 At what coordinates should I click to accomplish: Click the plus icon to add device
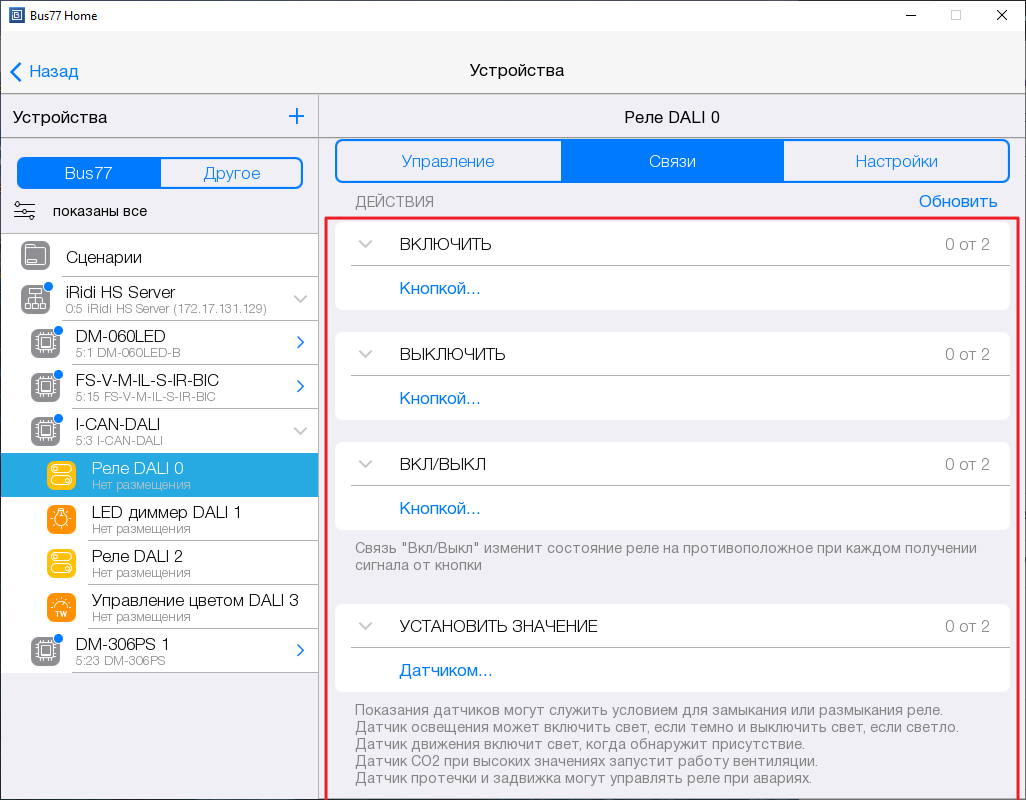[x=296, y=117]
